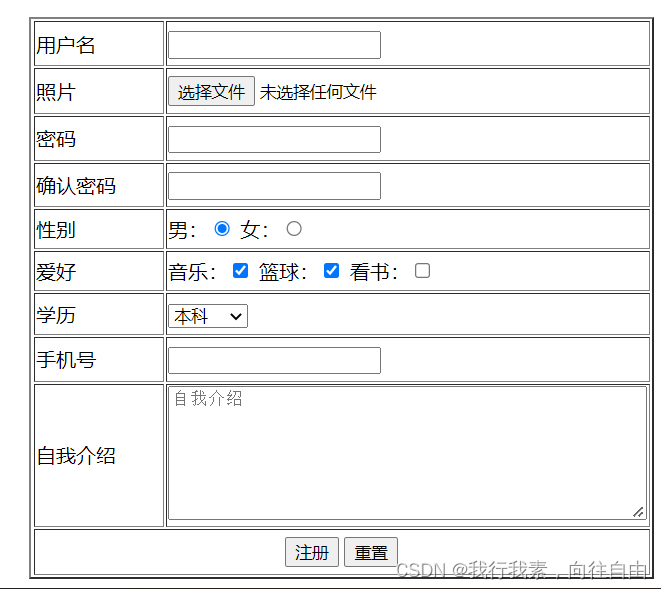Viewport: 661px width, 589px height.
Task: Uncheck the 音乐 checkbox
Action: [240, 271]
